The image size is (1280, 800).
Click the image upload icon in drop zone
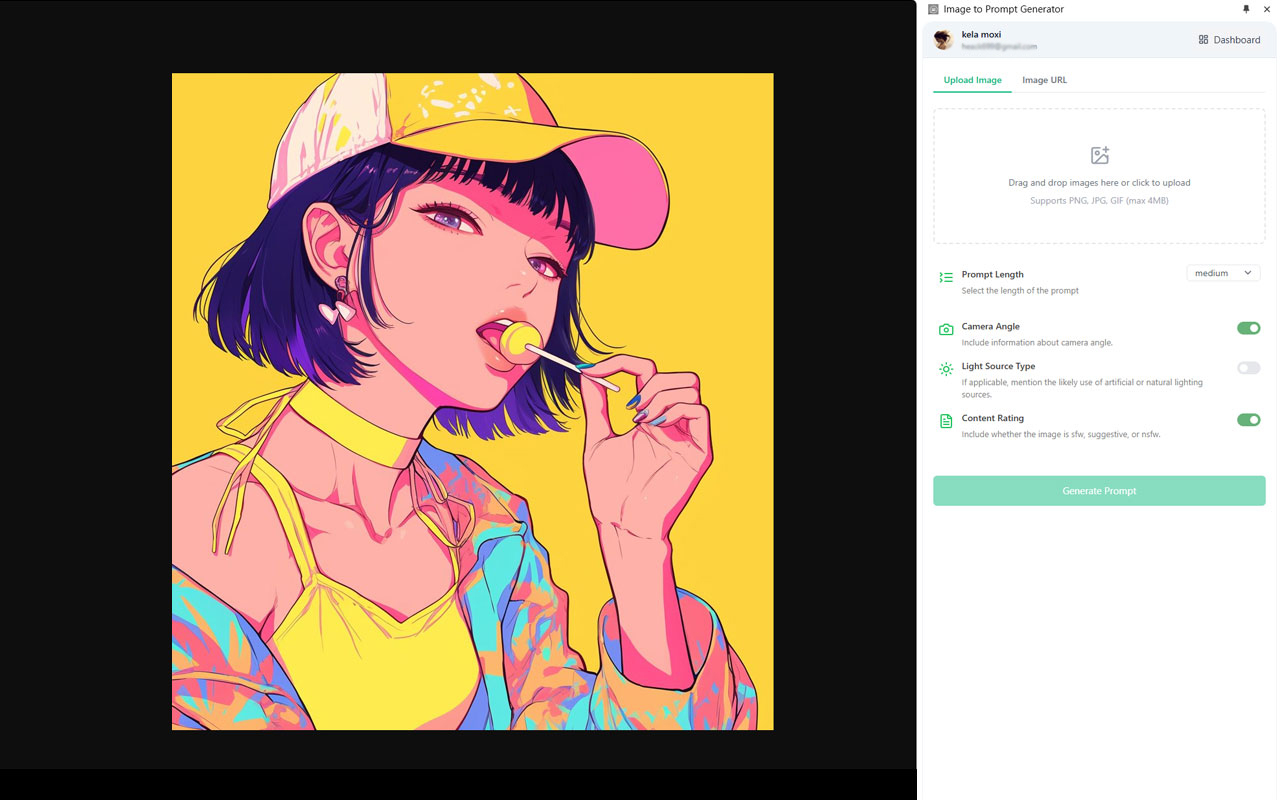click(1100, 155)
